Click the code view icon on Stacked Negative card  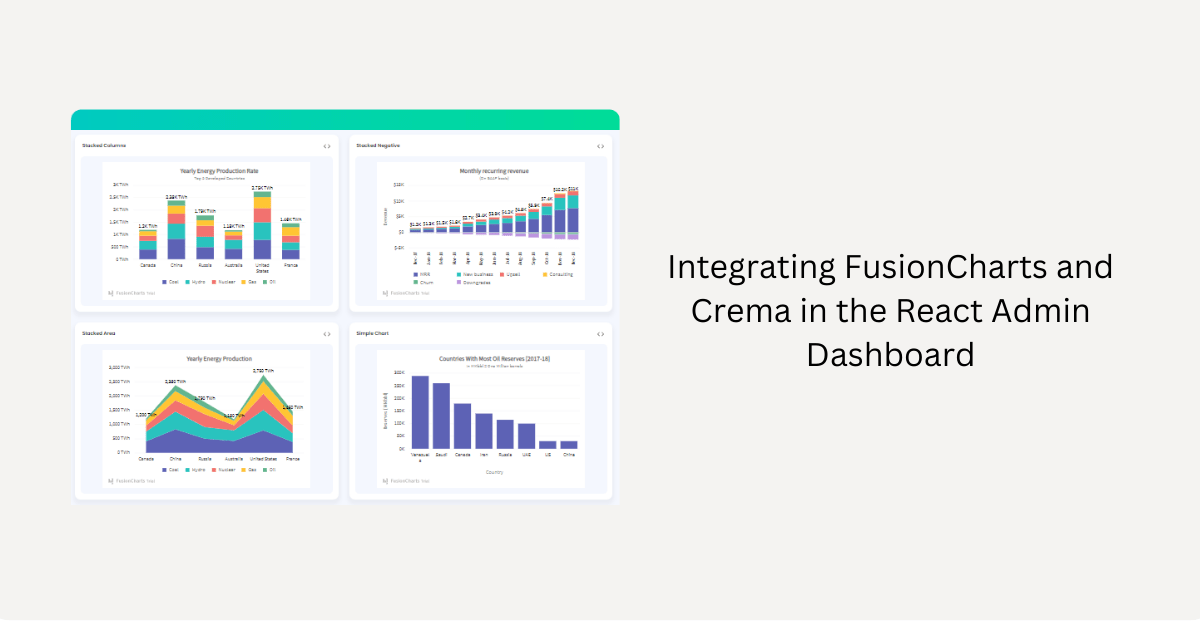pyautogui.click(x=600, y=145)
